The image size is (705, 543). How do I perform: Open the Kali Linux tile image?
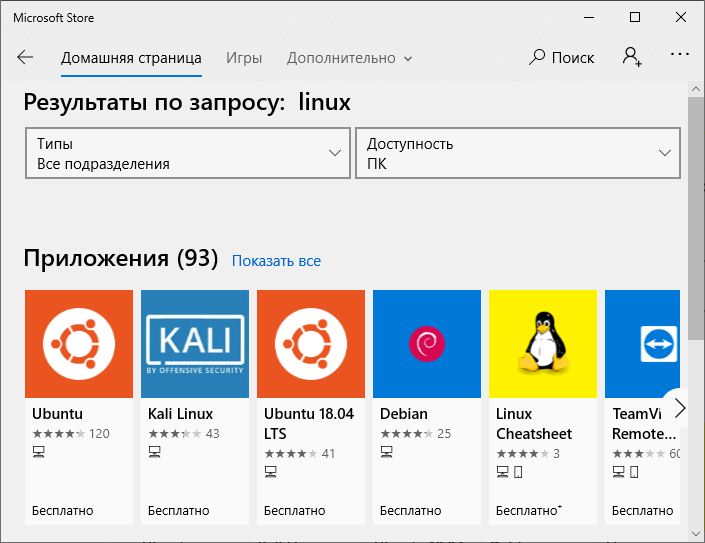(195, 344)
